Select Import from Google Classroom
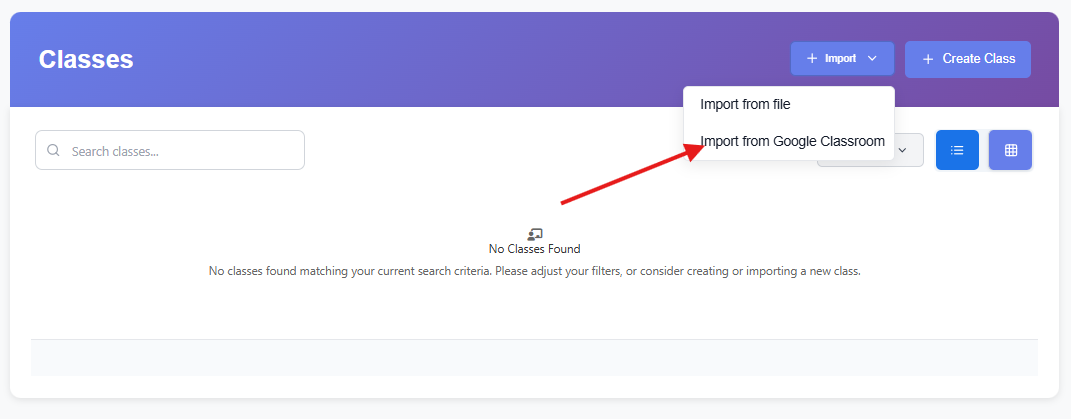This screenshot has width=1071, height=419. click(792, 141)
